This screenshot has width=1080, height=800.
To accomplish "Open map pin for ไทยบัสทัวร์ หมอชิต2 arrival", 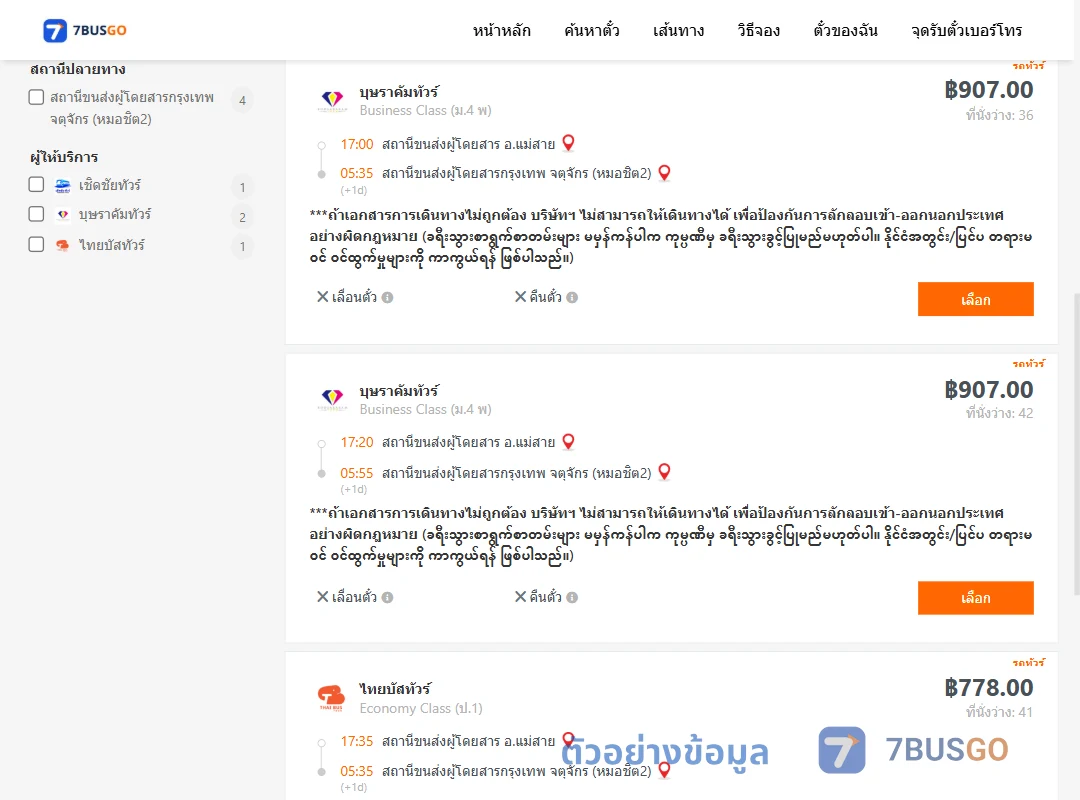I will [664, 770].
